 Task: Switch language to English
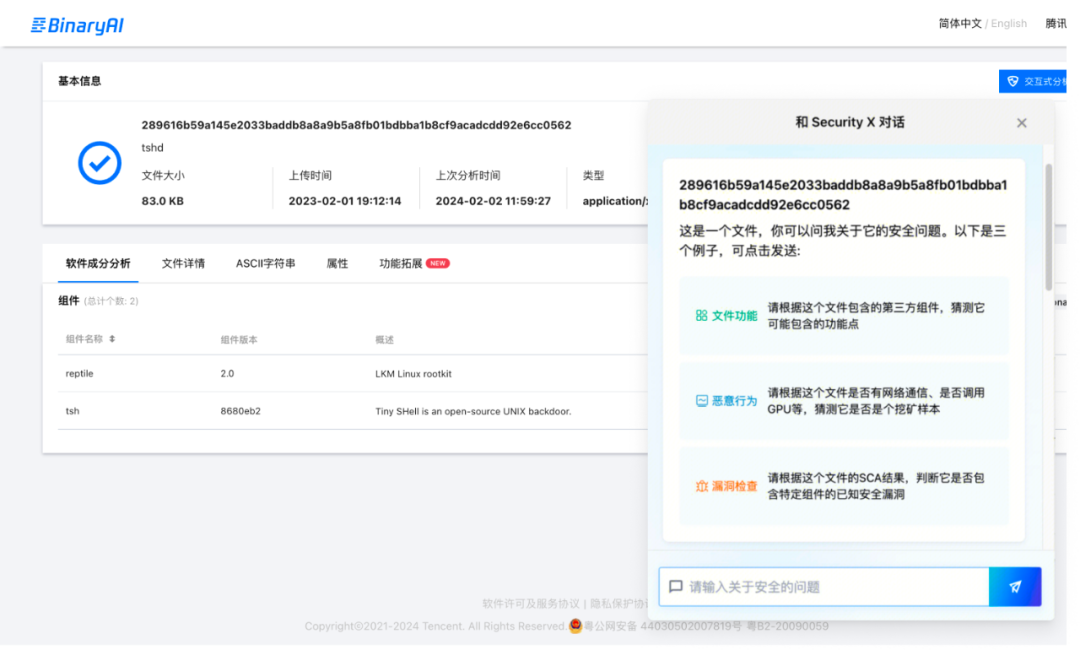(1009, 24)
